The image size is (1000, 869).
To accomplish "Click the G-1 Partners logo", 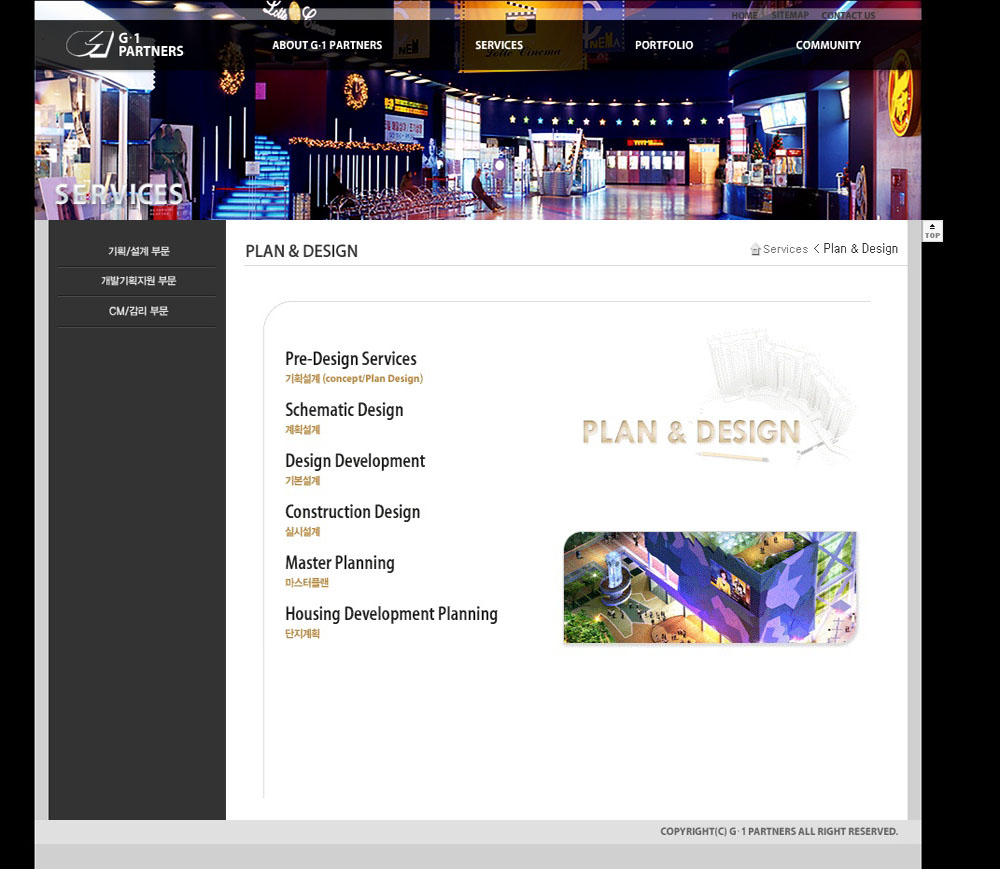I will coord(125,45).
